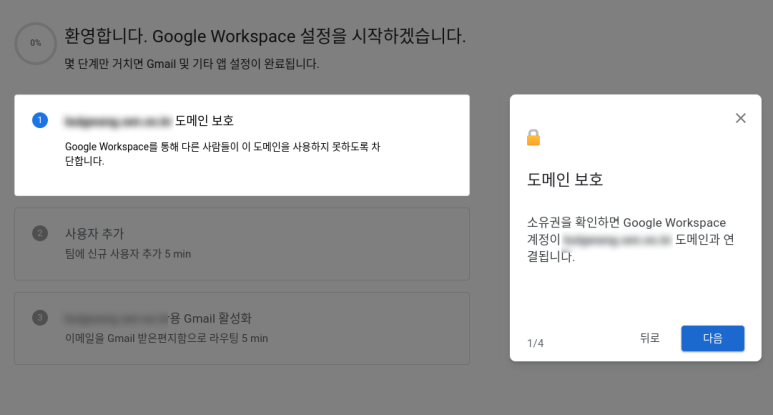Screen dimensions: 773x415
Task: Open the 사용자 추가 step card
Action: [x=242, y=244]
